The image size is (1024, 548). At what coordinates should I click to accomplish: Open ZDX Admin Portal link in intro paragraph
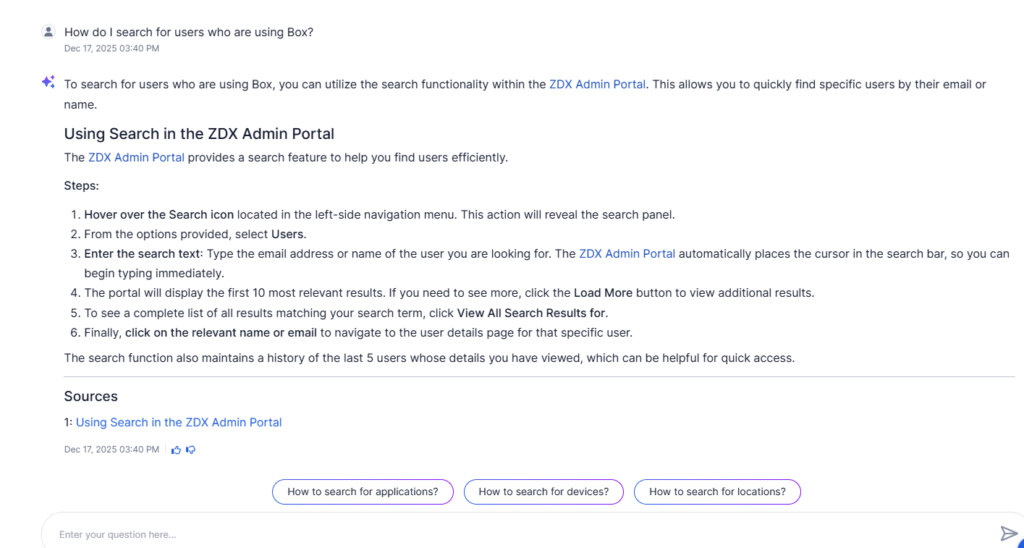597,84
